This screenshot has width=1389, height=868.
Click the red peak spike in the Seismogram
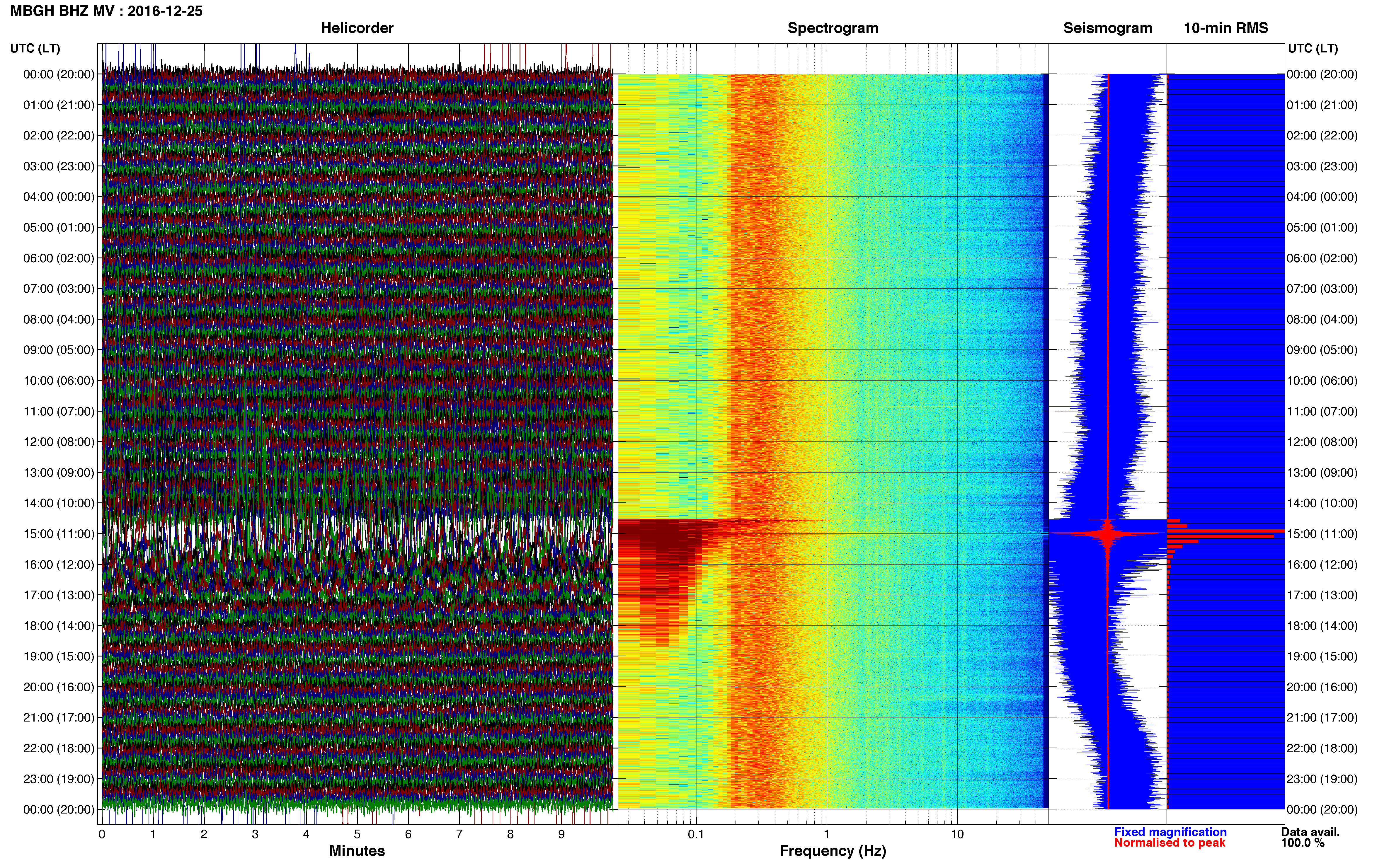(1108, 534)
